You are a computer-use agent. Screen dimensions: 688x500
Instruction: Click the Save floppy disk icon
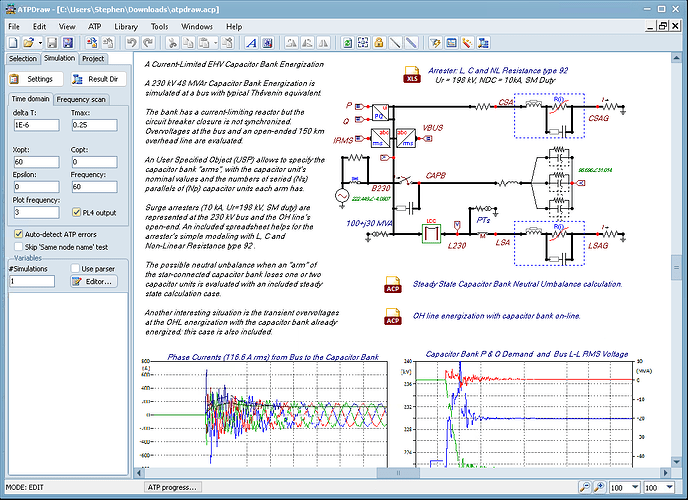coord(50,43)
